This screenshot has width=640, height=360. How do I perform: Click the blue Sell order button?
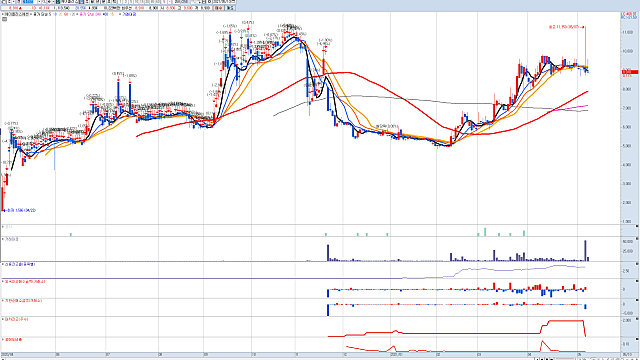(230, 8)
